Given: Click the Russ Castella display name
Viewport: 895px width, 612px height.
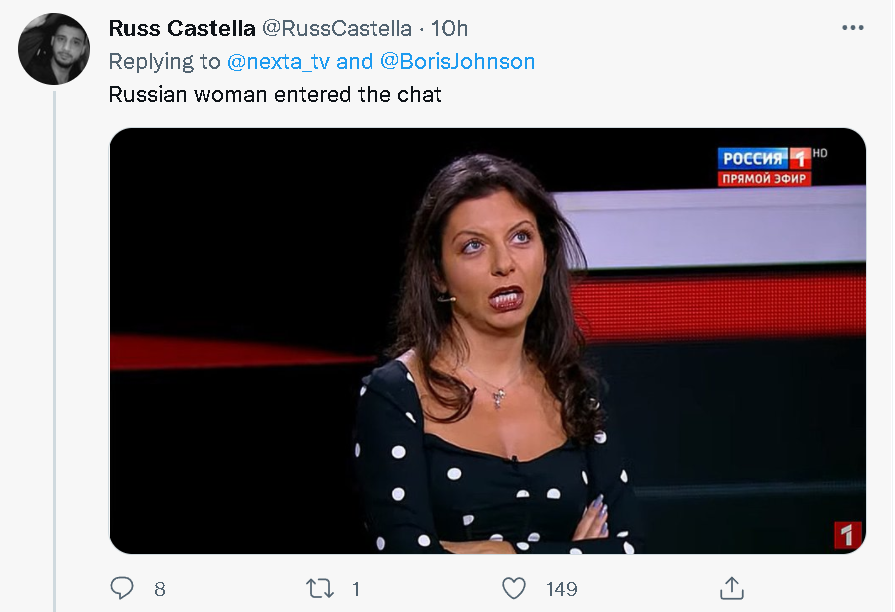Looking at the screenshot, I should (x=181, y=28).
